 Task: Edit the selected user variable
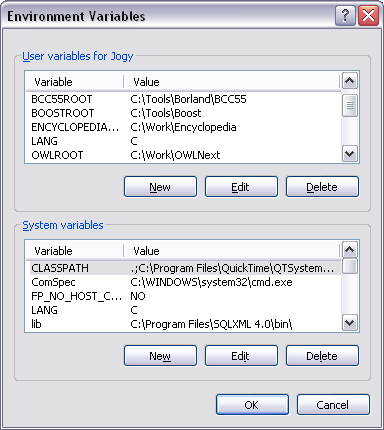[241, 187]
